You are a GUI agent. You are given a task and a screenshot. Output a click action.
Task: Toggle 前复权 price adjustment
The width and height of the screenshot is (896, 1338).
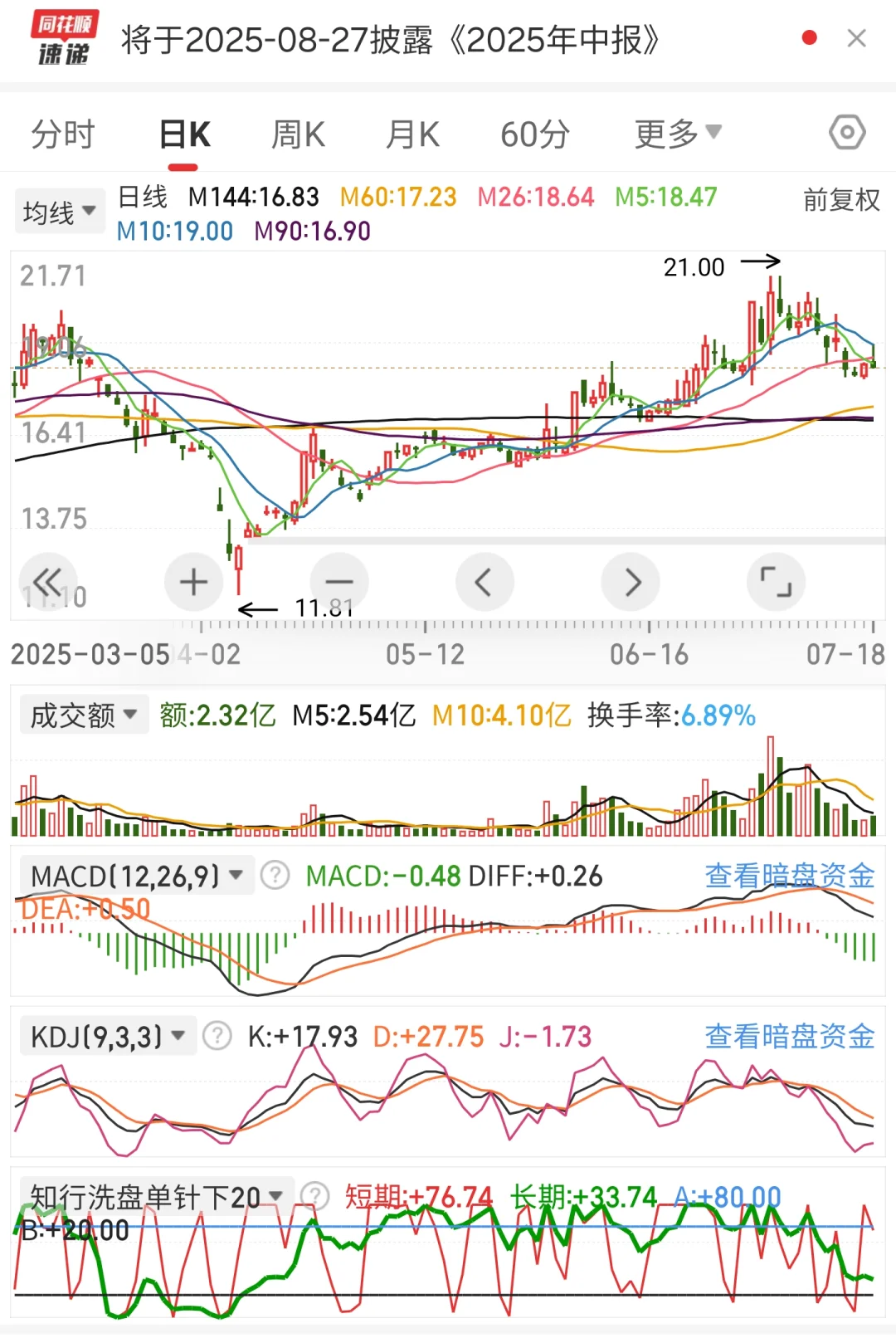pos(841,200)
